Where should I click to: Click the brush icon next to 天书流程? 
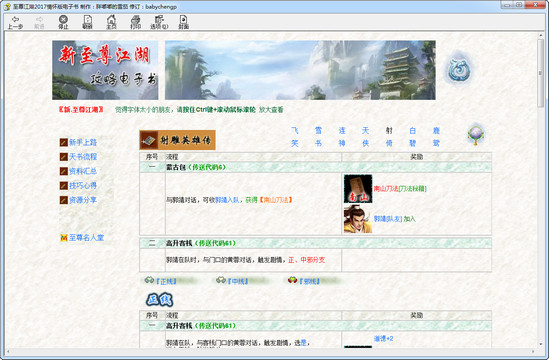pos(64,157)
